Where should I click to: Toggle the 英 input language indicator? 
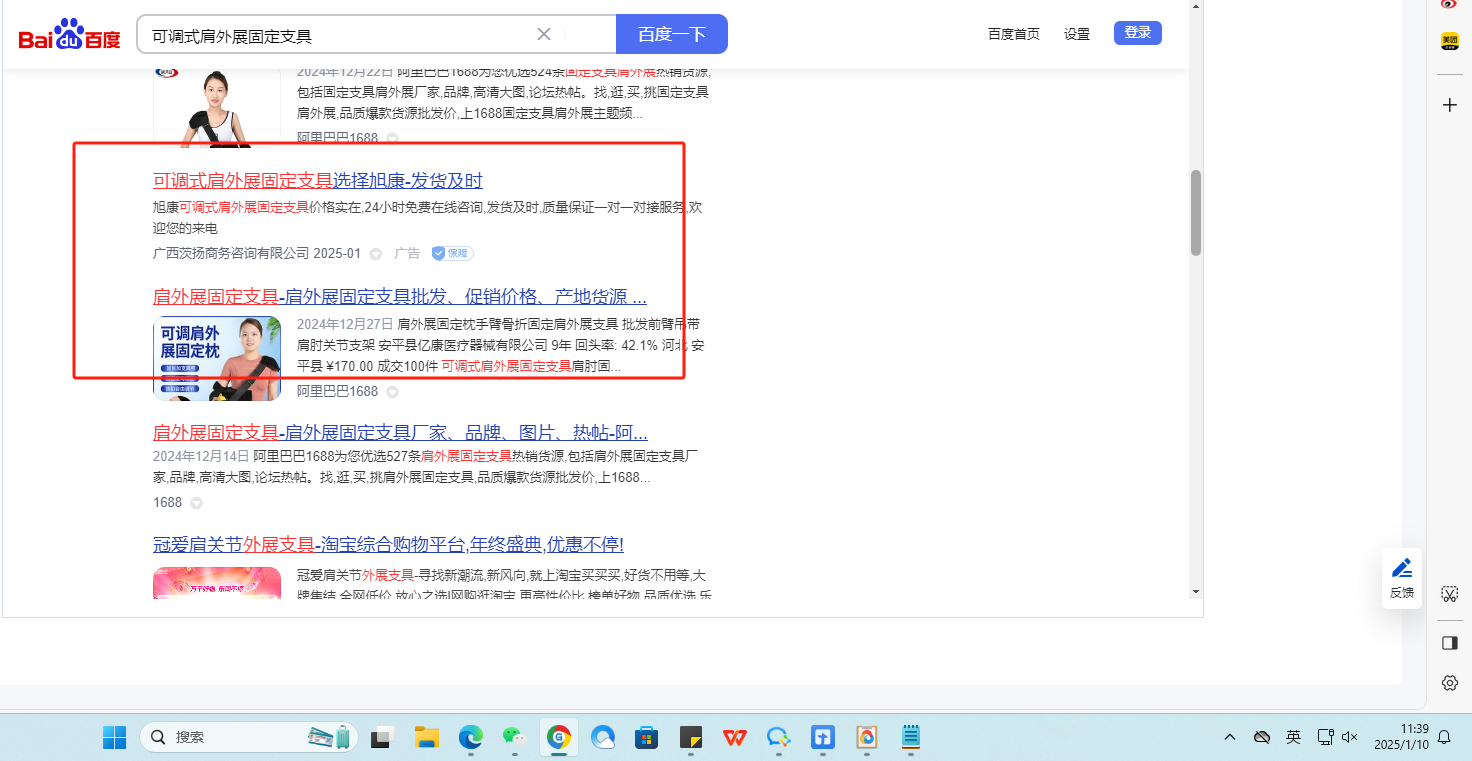(x=1293, y=737)
